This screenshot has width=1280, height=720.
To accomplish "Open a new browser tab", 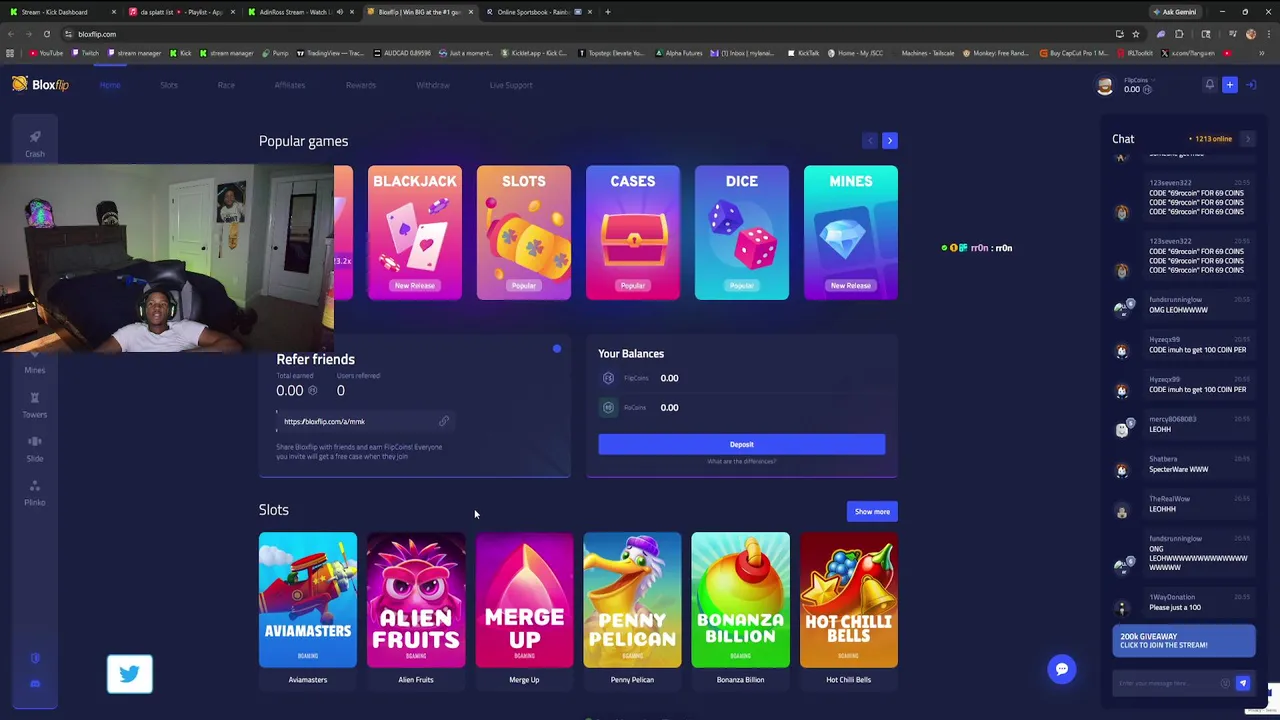I will point(608,12).
